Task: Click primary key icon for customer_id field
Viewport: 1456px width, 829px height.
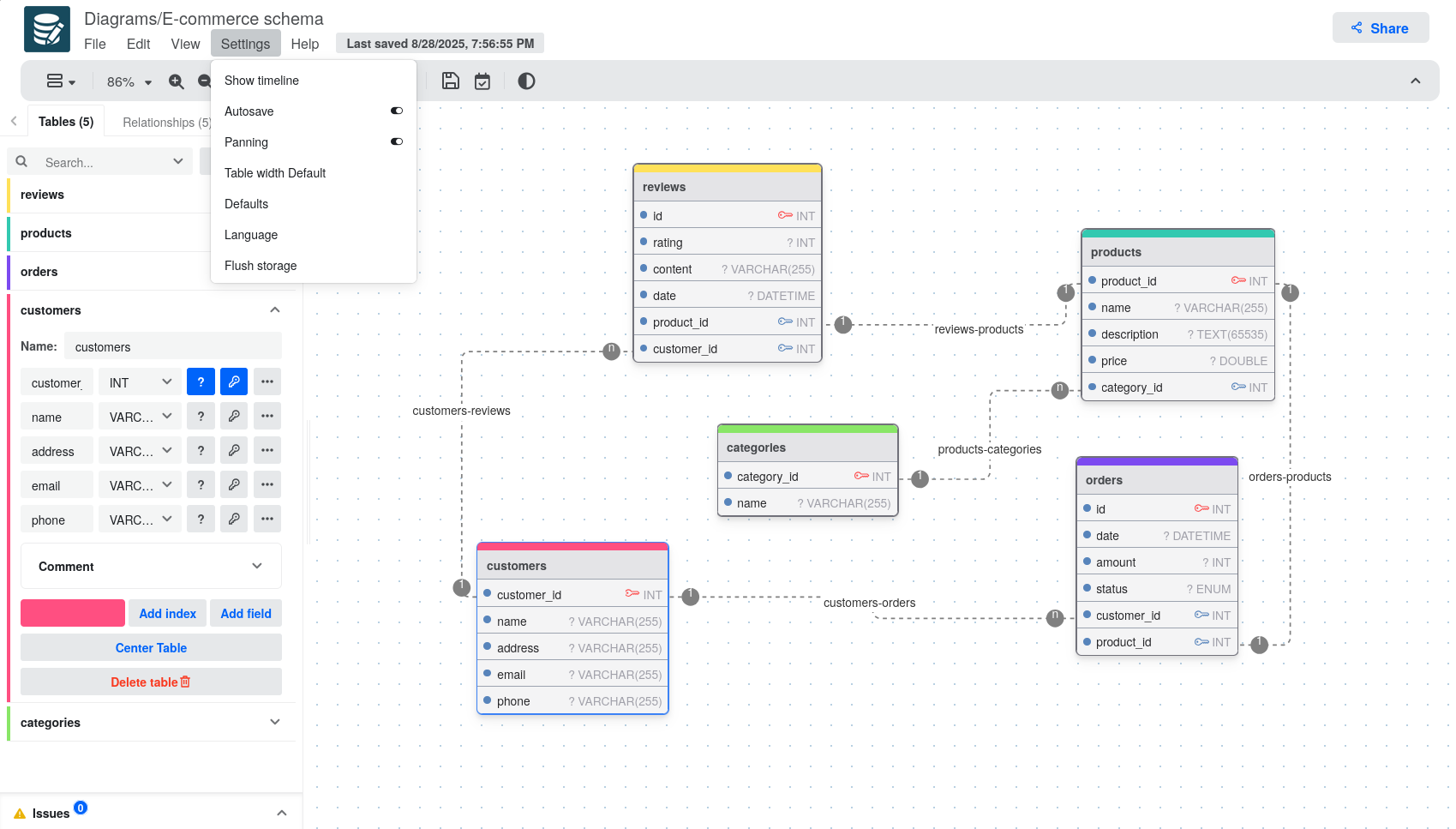Action: (234, 382)
